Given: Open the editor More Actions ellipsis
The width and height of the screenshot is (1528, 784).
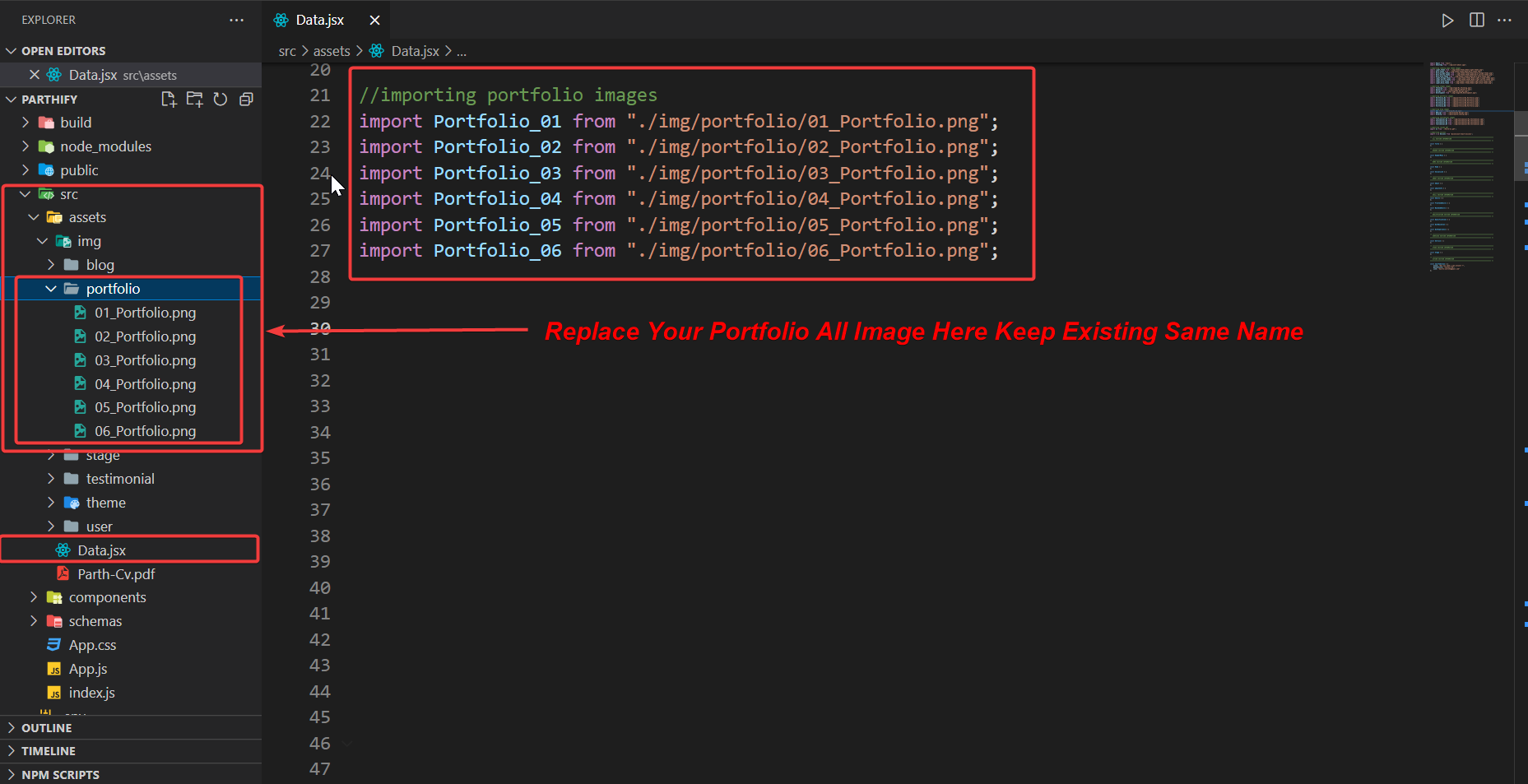Looking at the screenshot, I should [1504, 21].
